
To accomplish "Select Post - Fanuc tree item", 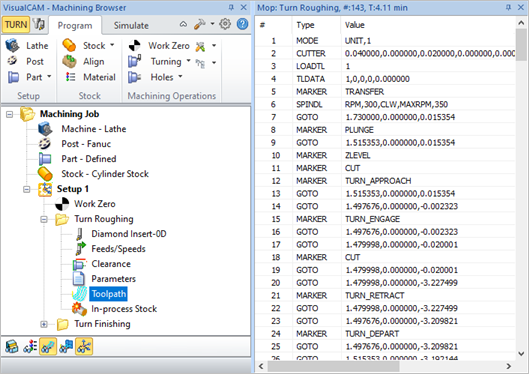I will [86, 144].
